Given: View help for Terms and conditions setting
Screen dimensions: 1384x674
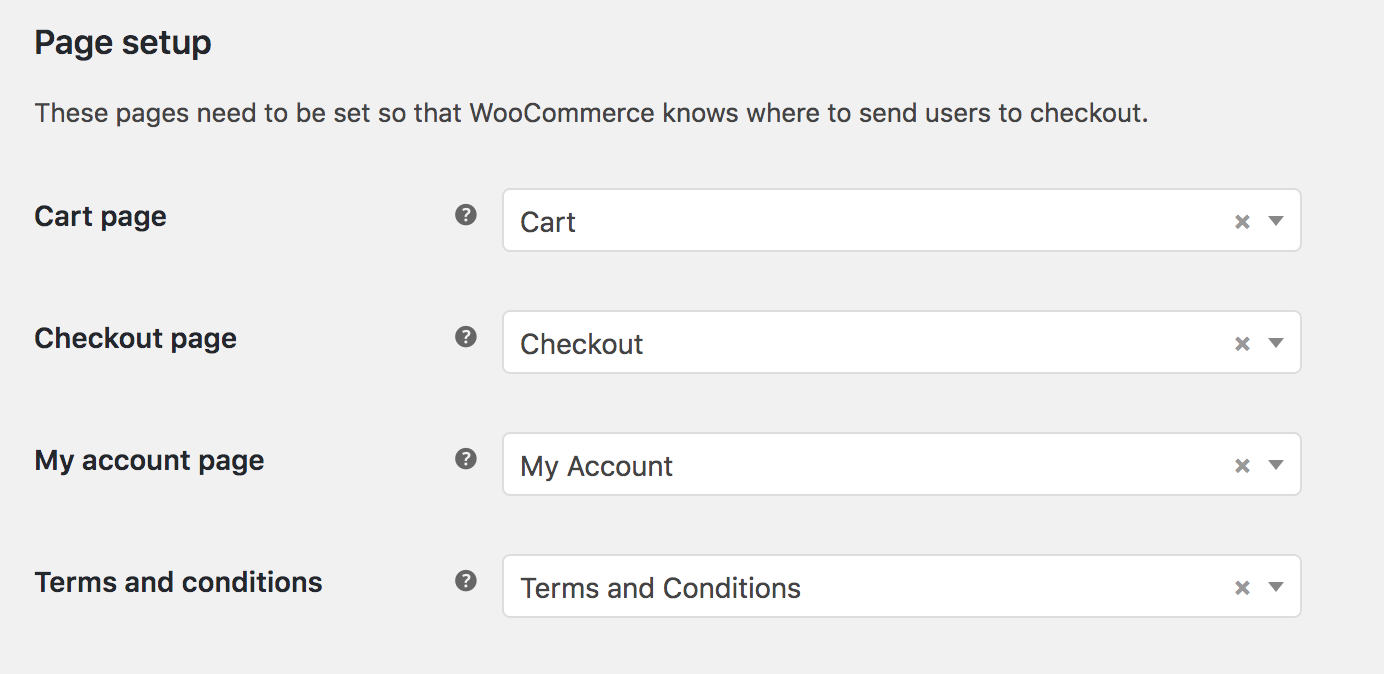Looking at the screenshot, I should 465,580.
